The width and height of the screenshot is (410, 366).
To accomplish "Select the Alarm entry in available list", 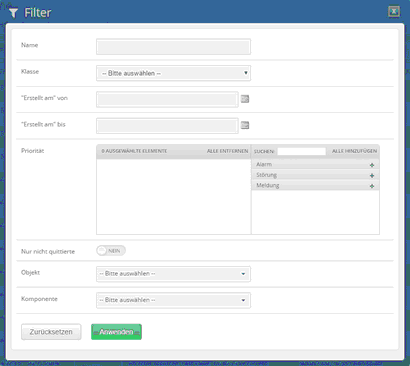I will point(315,165).
